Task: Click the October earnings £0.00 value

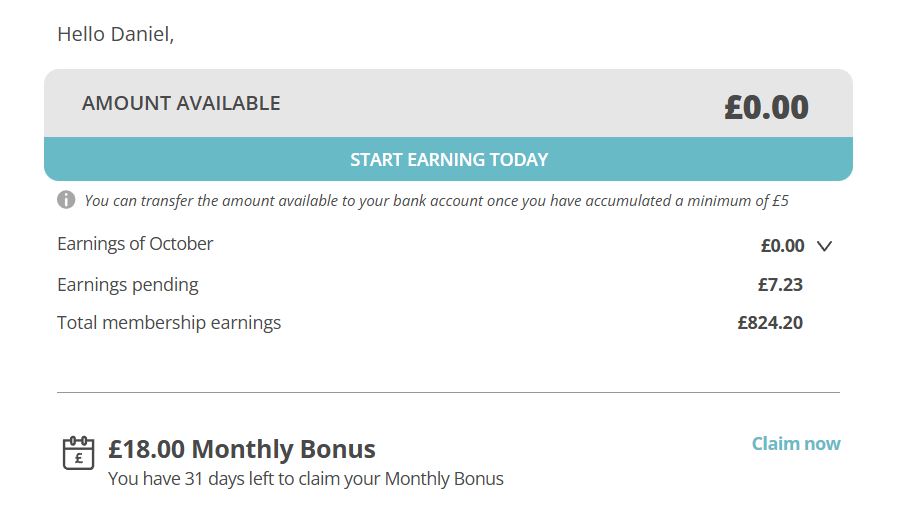Action: 782,246
